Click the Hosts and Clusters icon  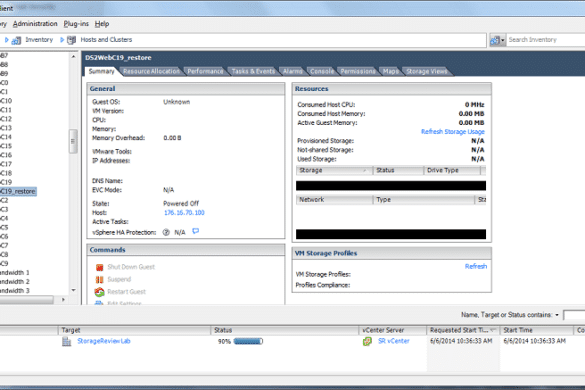point(71,40)
